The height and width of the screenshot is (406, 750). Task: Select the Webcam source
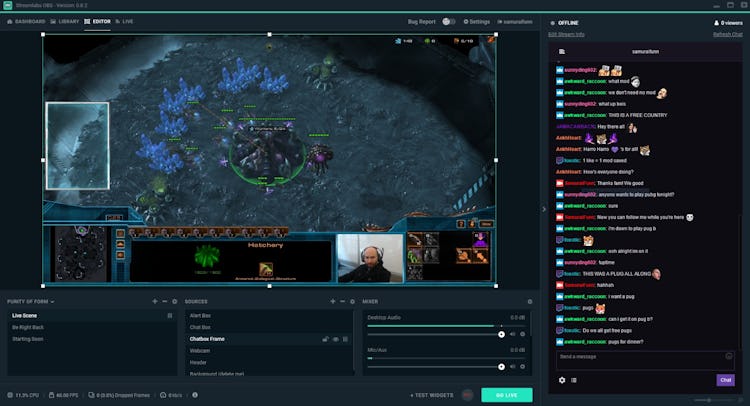click(269, 351)
